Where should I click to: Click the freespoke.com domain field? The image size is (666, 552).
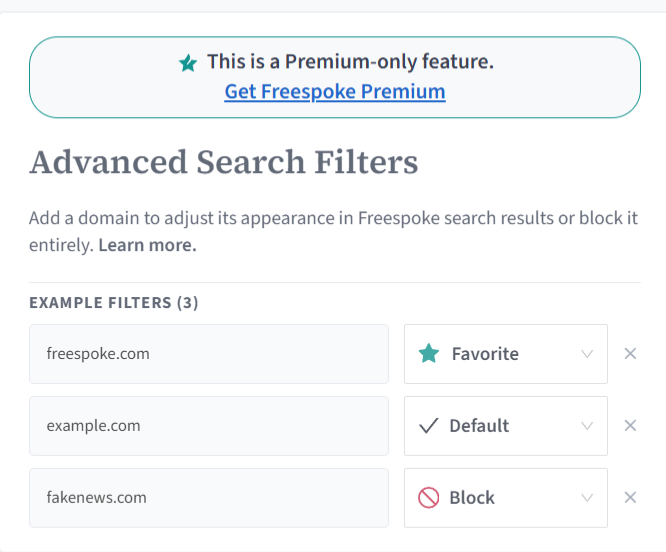(x=209, y=354)
